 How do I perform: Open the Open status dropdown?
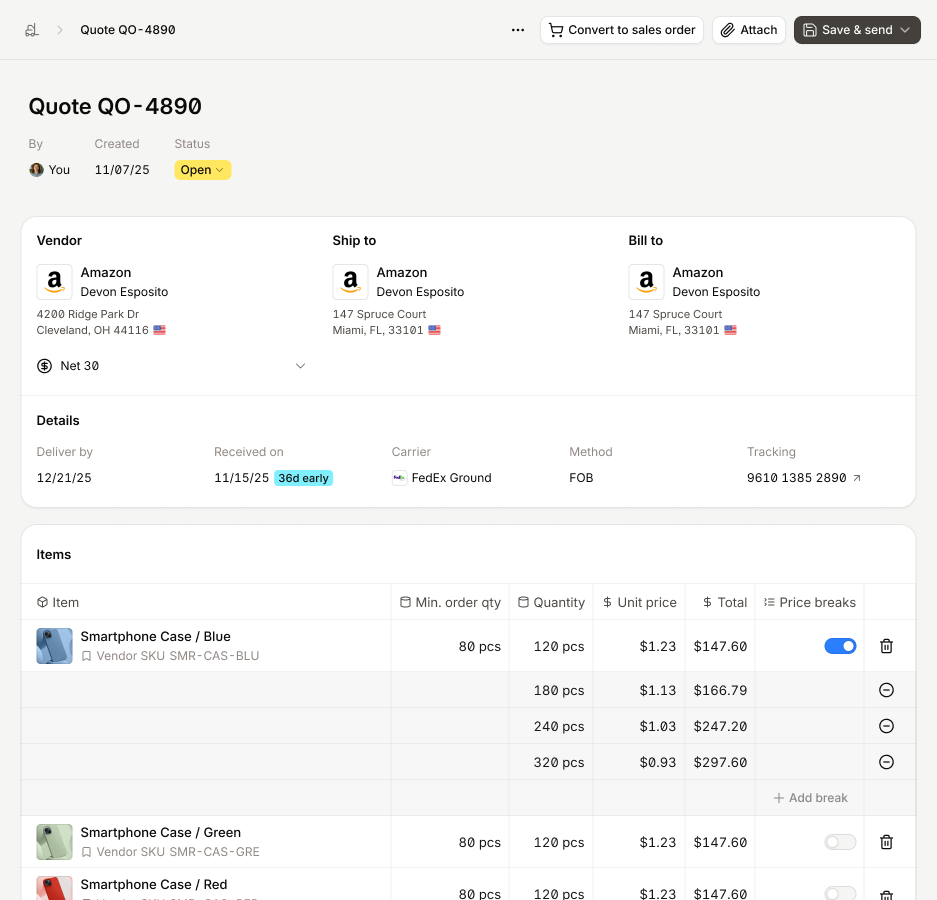[203, 170]
